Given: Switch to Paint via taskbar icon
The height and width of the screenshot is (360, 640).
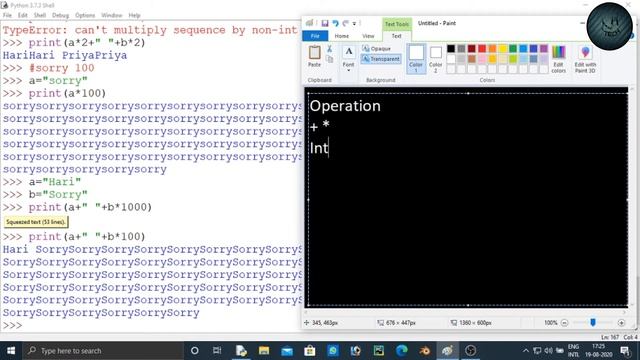Looking at the screenshot, I should coord(447,351).
